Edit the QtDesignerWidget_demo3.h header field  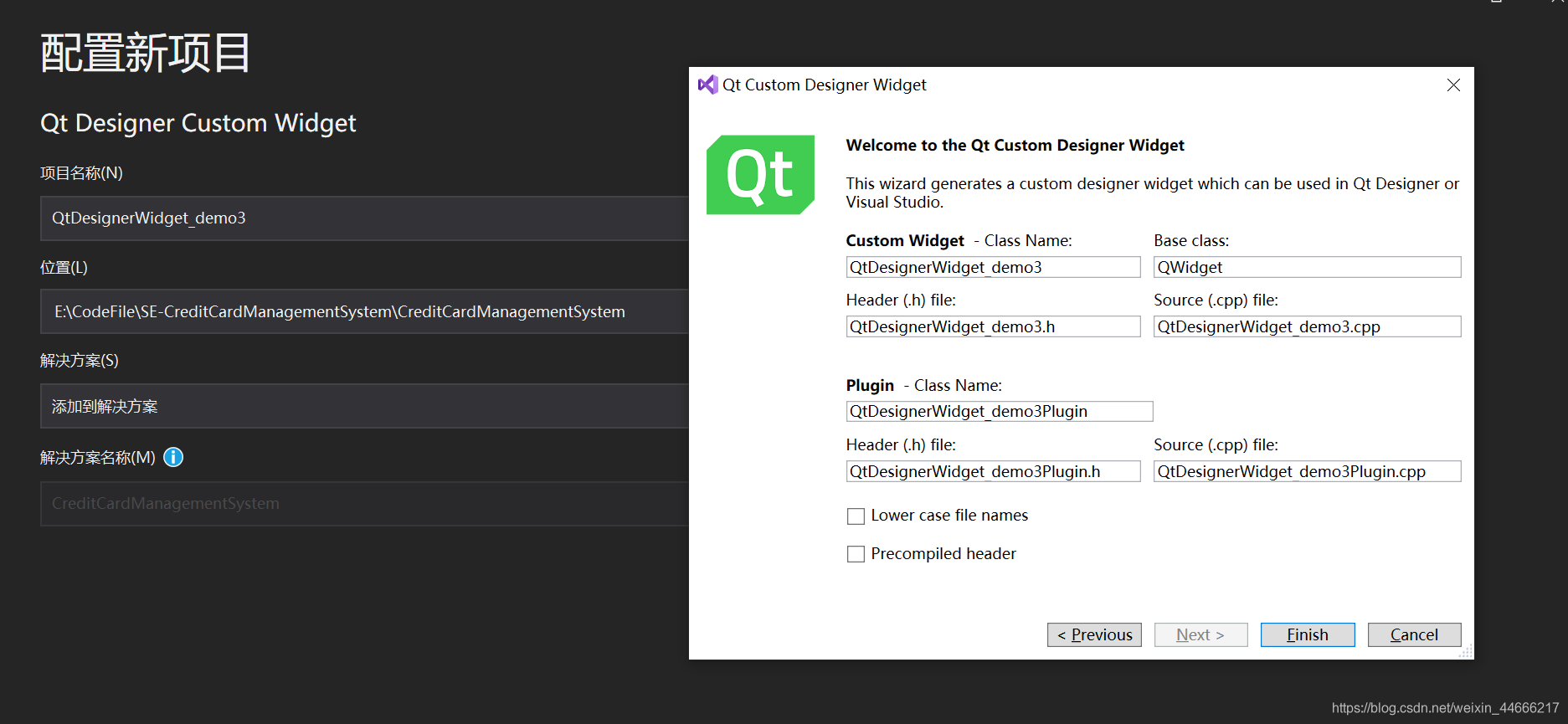point(993,326)
